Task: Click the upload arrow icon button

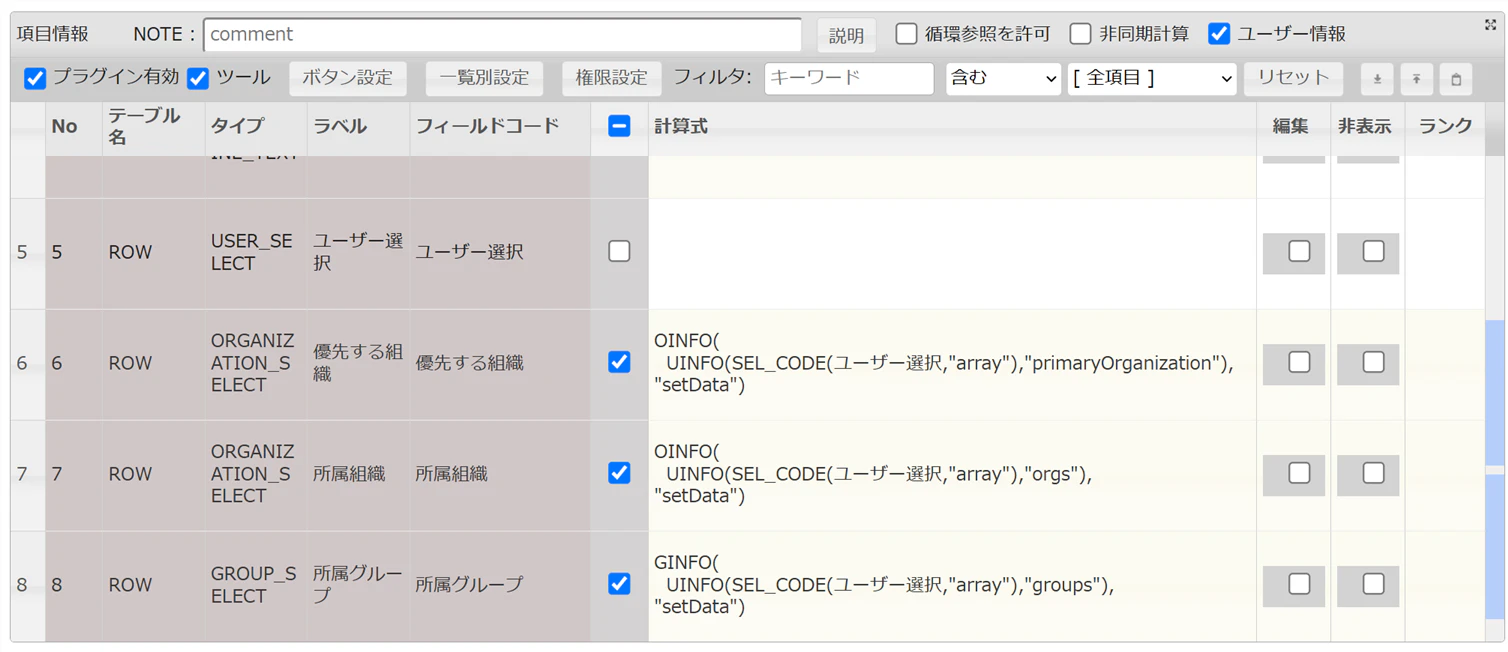Action: [x=1416, y=79]
